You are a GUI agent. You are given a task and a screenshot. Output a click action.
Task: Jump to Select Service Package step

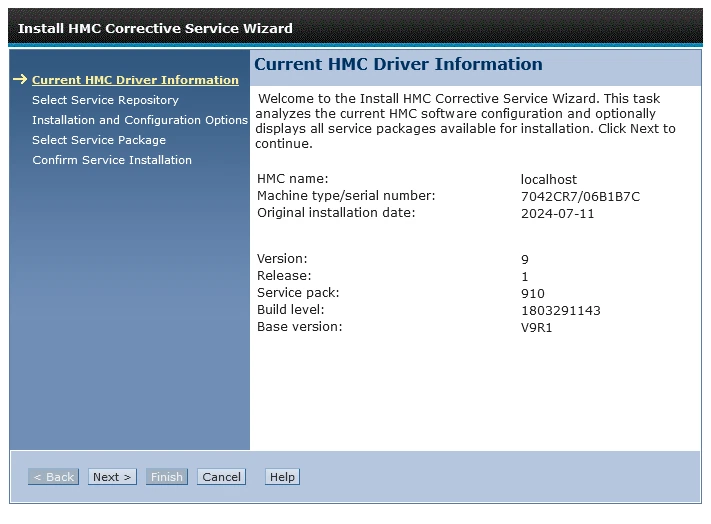pyautogui.click(x=99, y=140)
